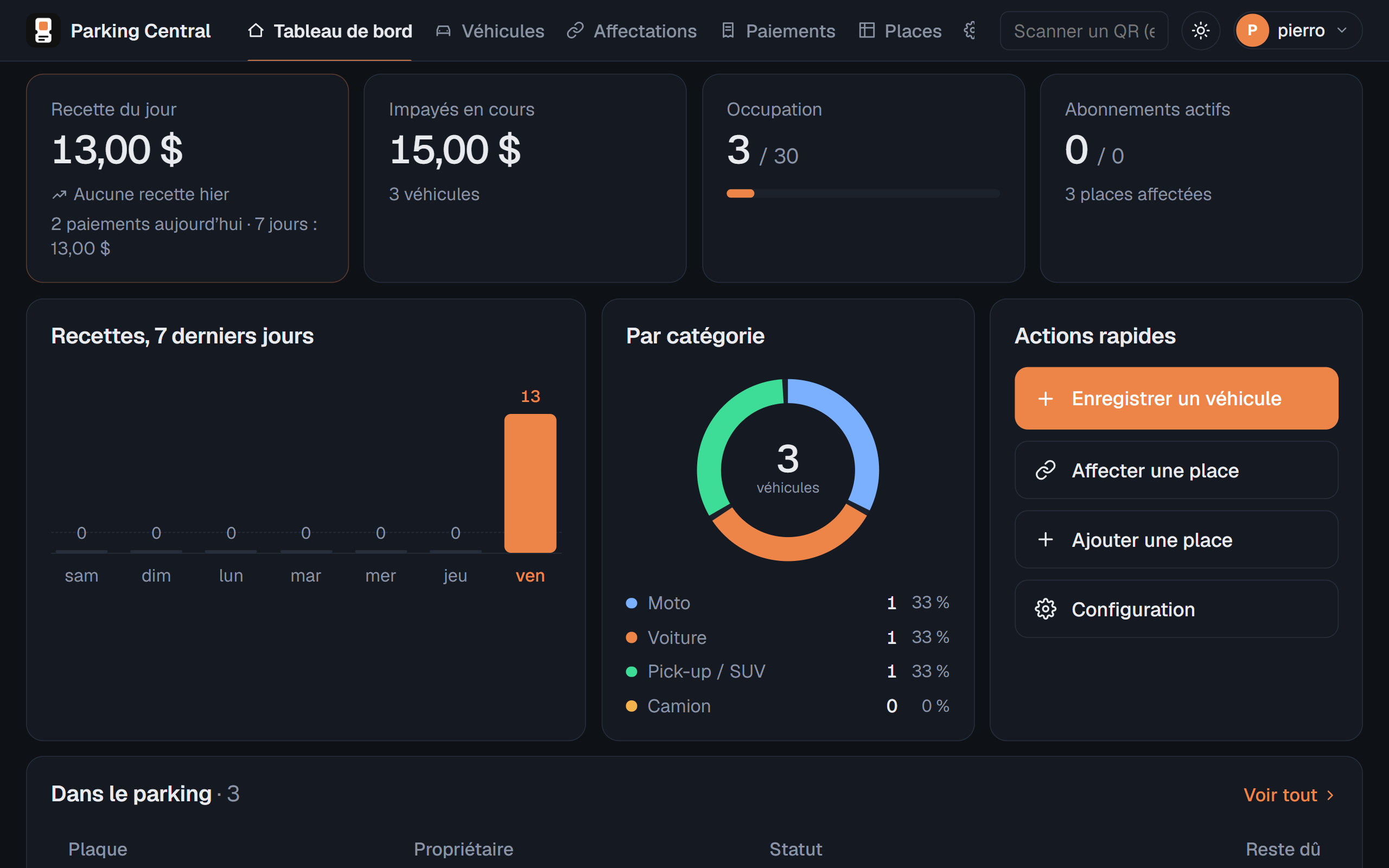Click Ajouter une place button
Image resolution: width=1389 pixels, height=868 pixels.
coord(1177,540)
